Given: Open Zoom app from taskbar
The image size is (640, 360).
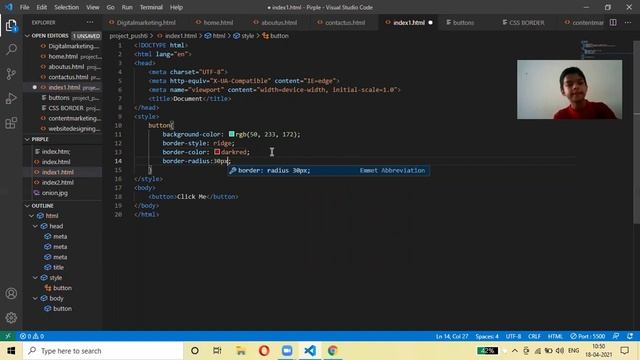Looking at the screenshot, I should (287, 351).
